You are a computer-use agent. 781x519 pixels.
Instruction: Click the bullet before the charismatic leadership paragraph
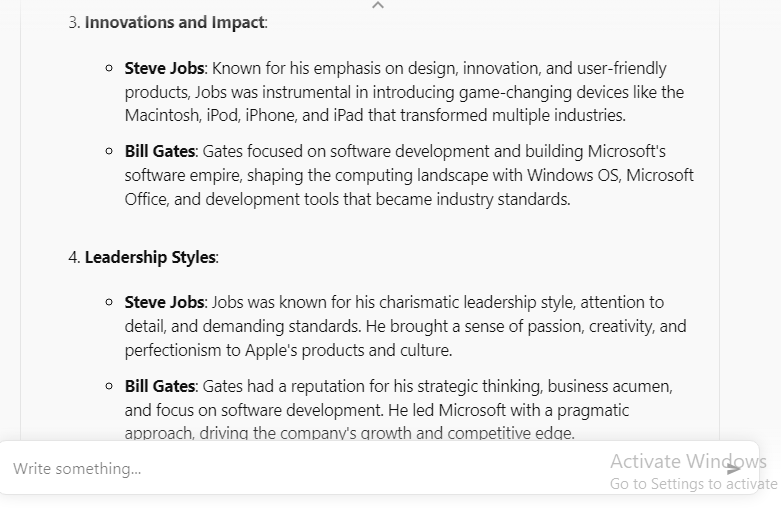click(109, 302)
